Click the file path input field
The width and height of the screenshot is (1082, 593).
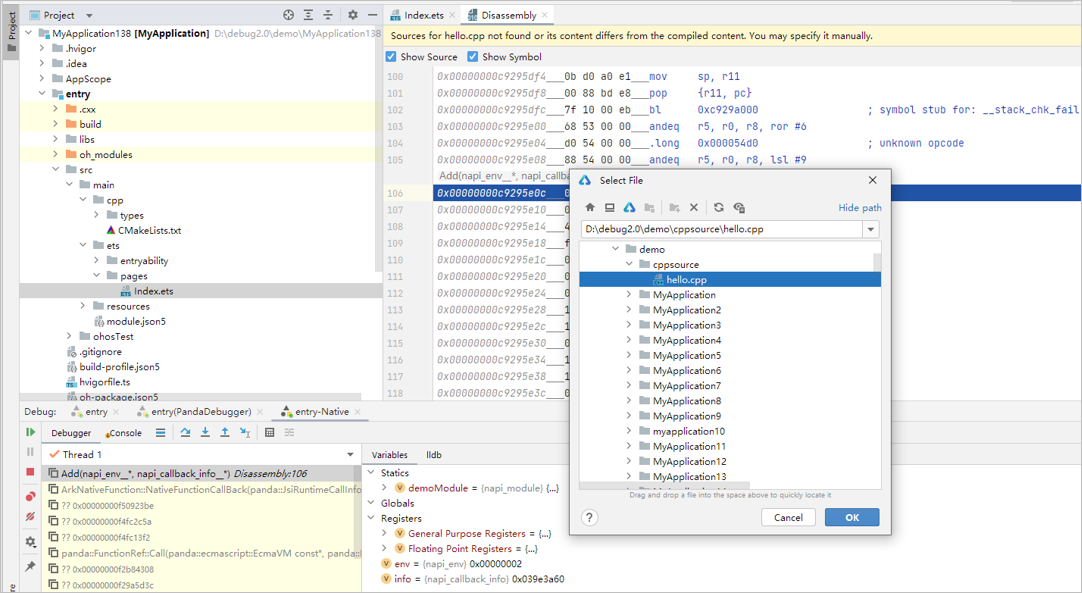click(x=720, y=230)
